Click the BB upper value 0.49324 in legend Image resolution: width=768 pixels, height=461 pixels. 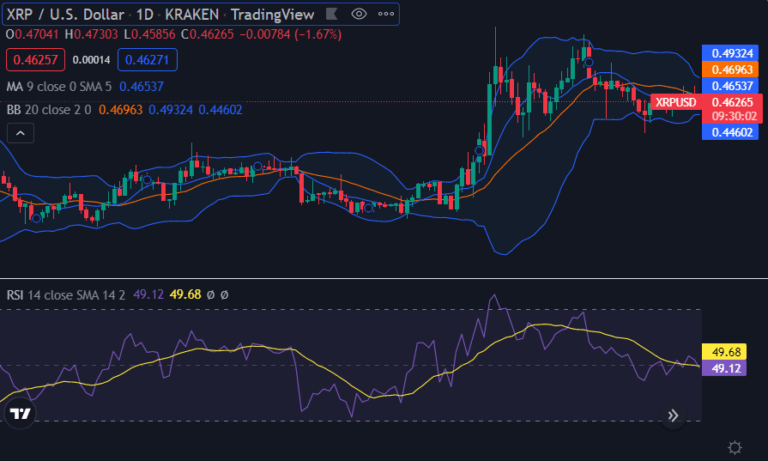170,110
